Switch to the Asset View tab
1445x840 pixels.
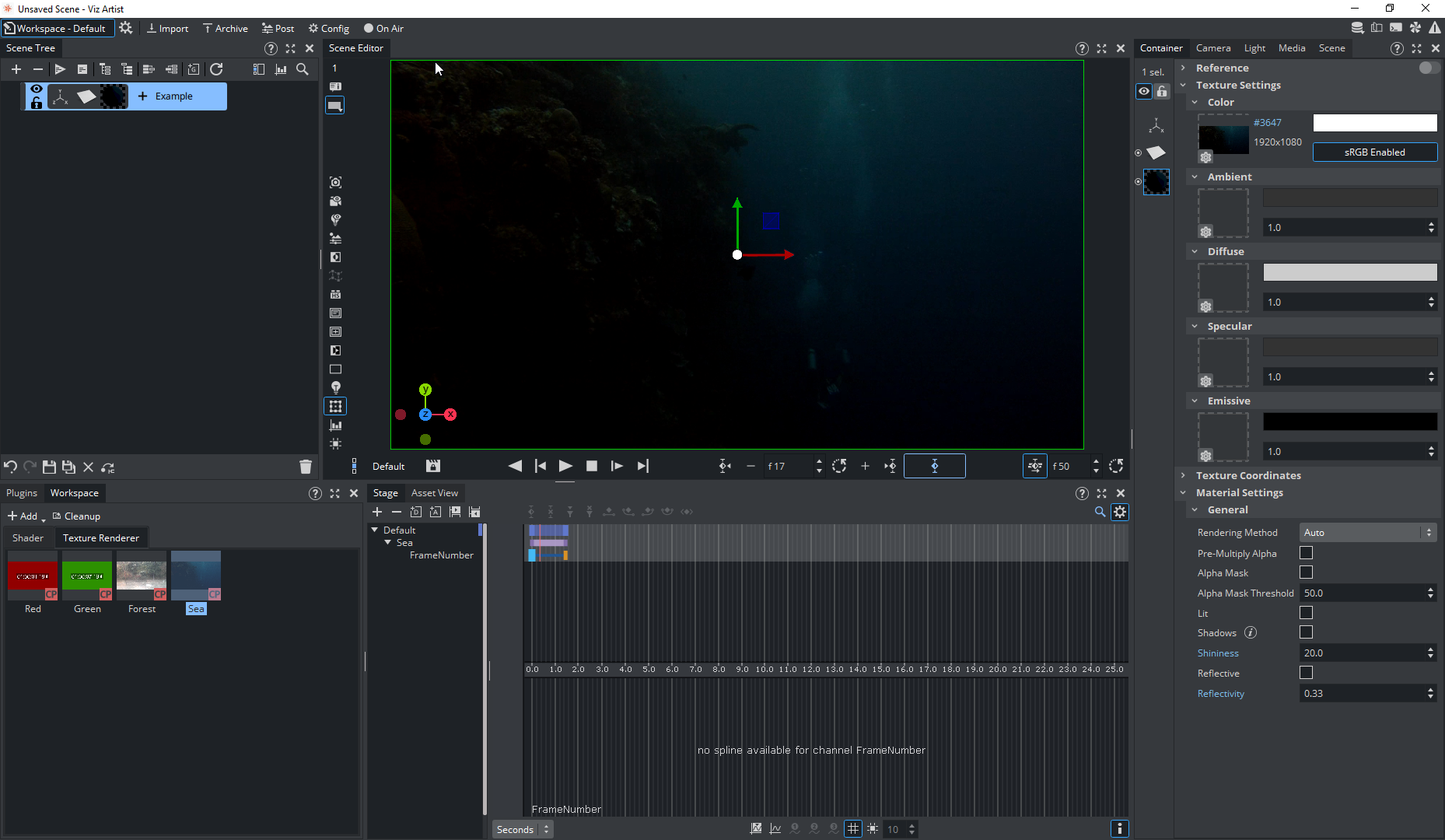pyautogui.click(x=434, y=493)
